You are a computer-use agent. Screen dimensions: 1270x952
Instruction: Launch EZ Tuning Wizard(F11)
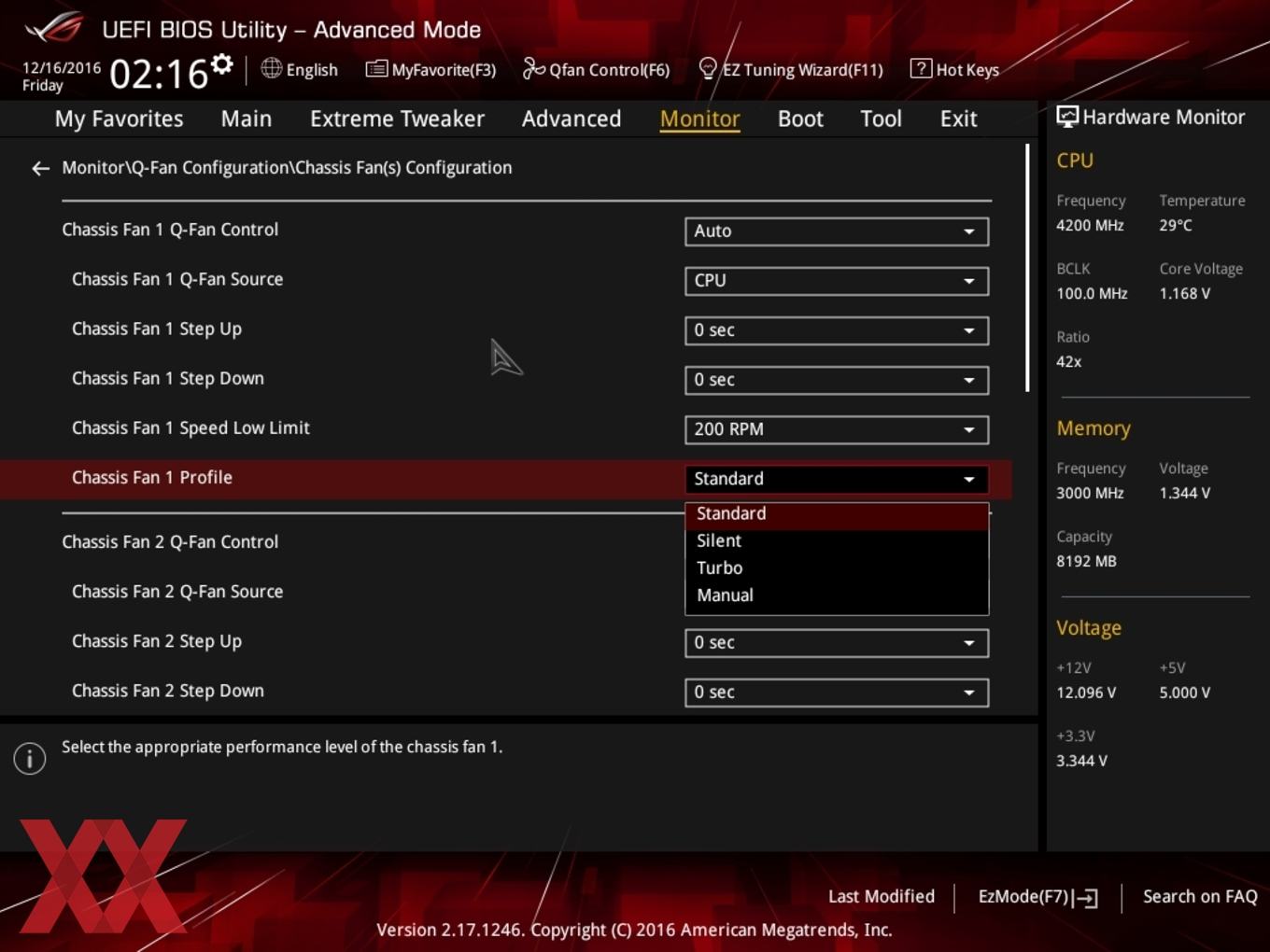[x=791, y=69]
